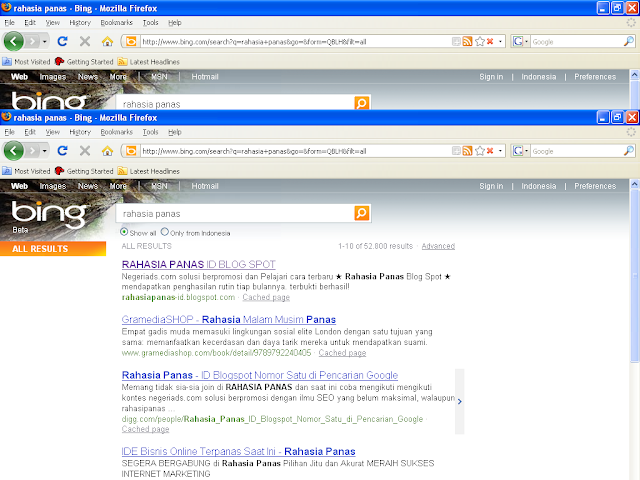Open GramediaSHOP Rahasia Malam Musim Panas result
Screen dimensions: 640x480
(229, 319)
